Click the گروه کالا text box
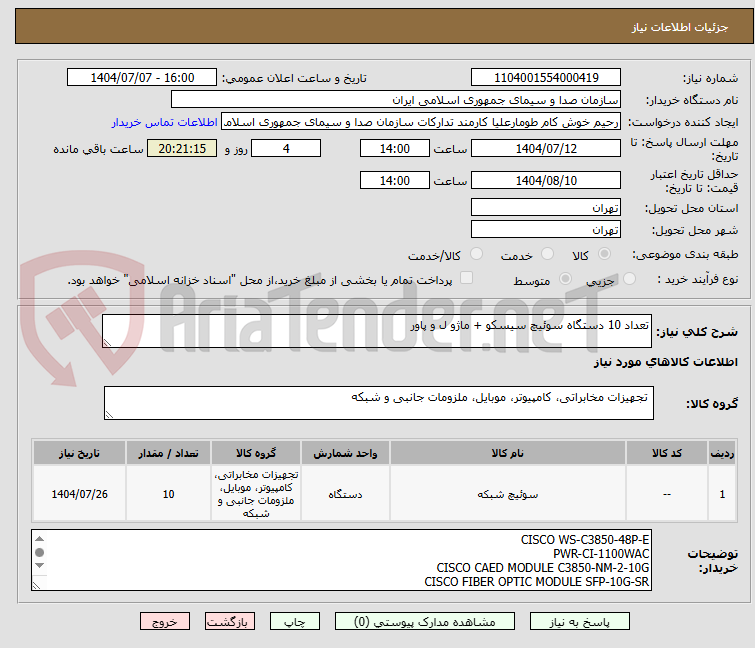 click(x=379, y=403)
